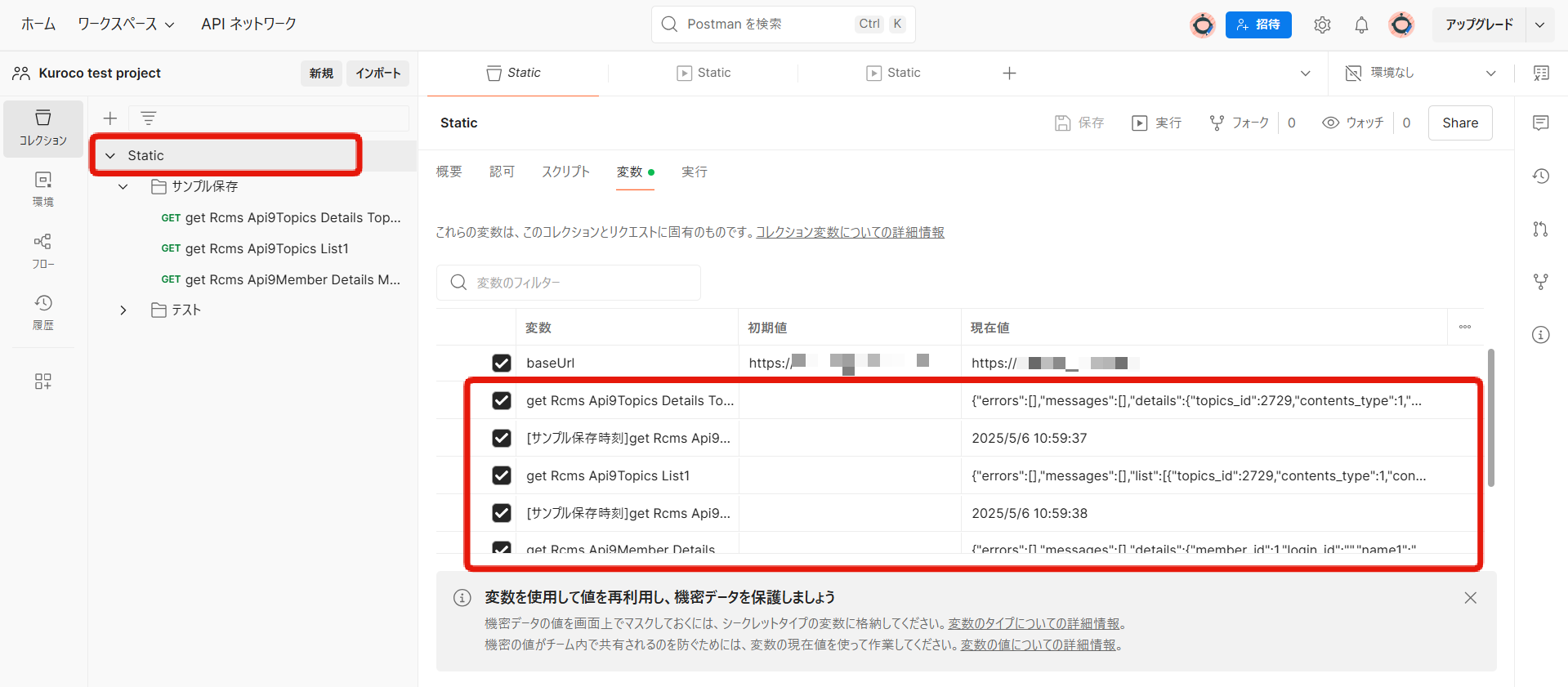Click the Share button

click(1460, 123)
